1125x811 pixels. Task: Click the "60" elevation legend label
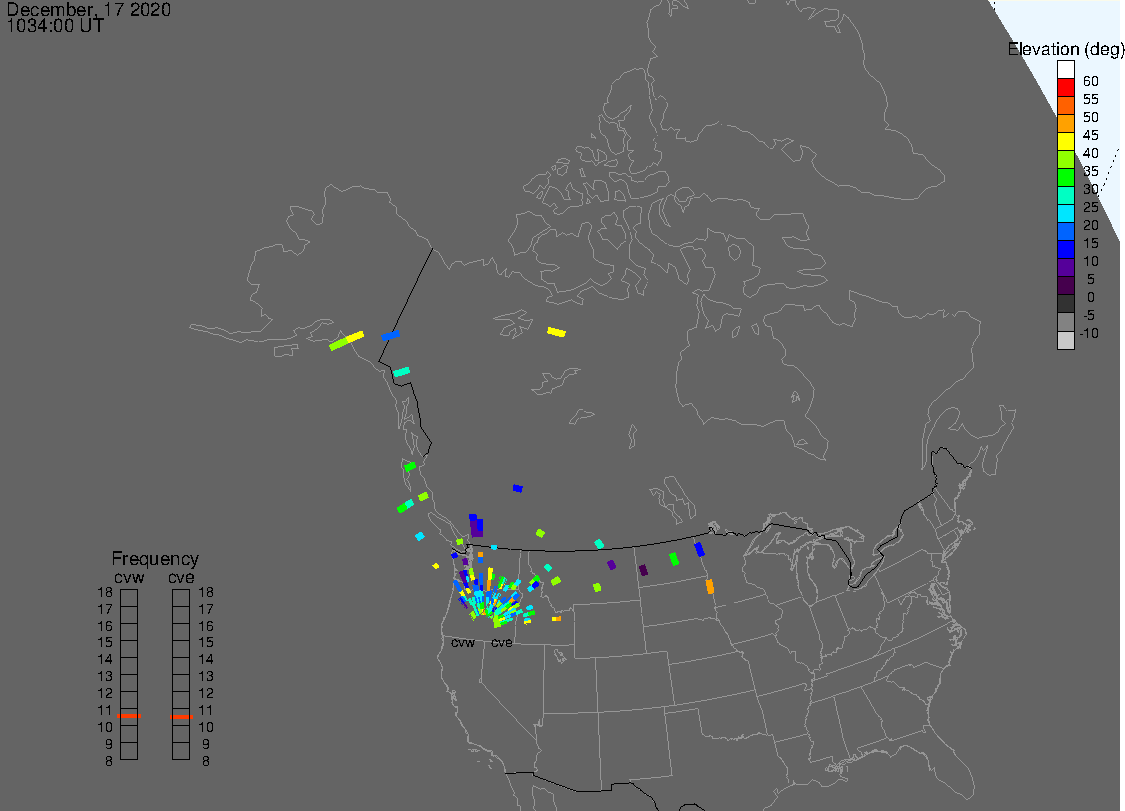tap(1091, 81)
